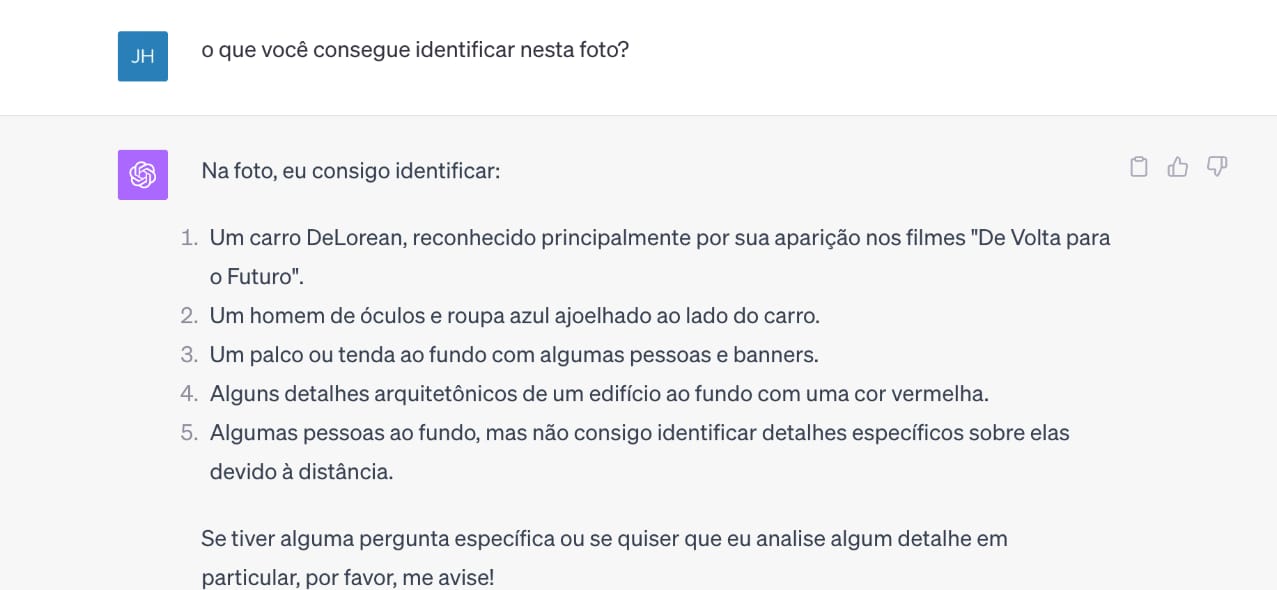Click the user question about the photo
The width and height of the screenshot is (1277, 590).
pyautogui.click(x=415, y=49)
